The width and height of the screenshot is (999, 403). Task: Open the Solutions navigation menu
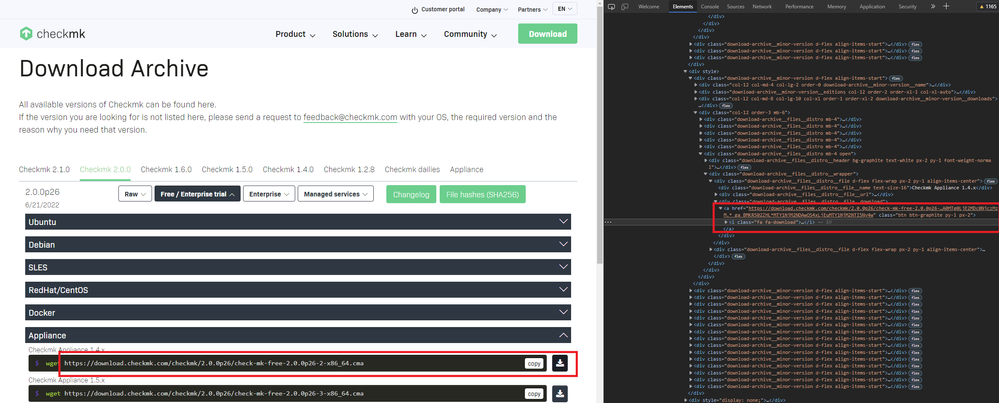point(355,34)
